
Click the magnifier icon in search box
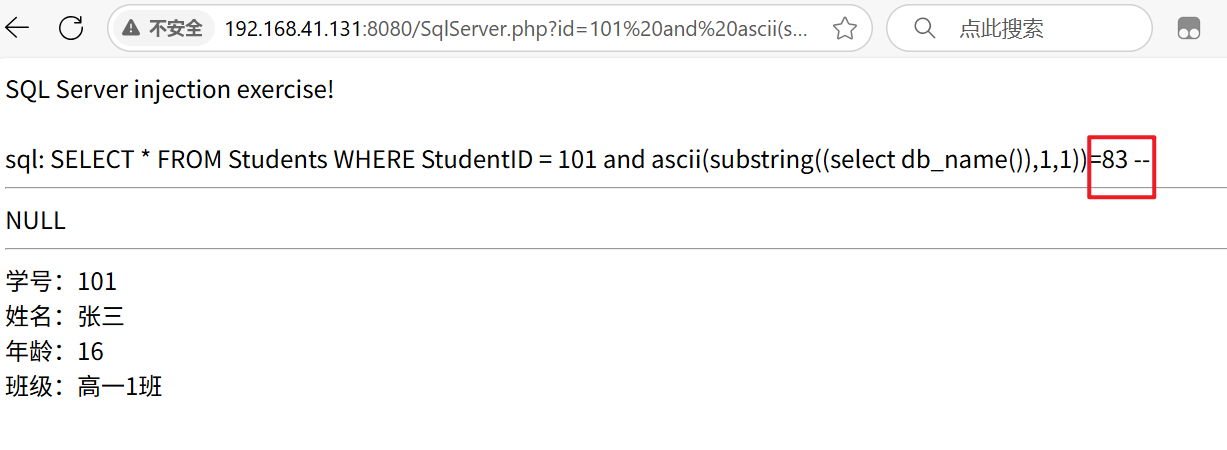pyautogui.click(x=926, y=28)
